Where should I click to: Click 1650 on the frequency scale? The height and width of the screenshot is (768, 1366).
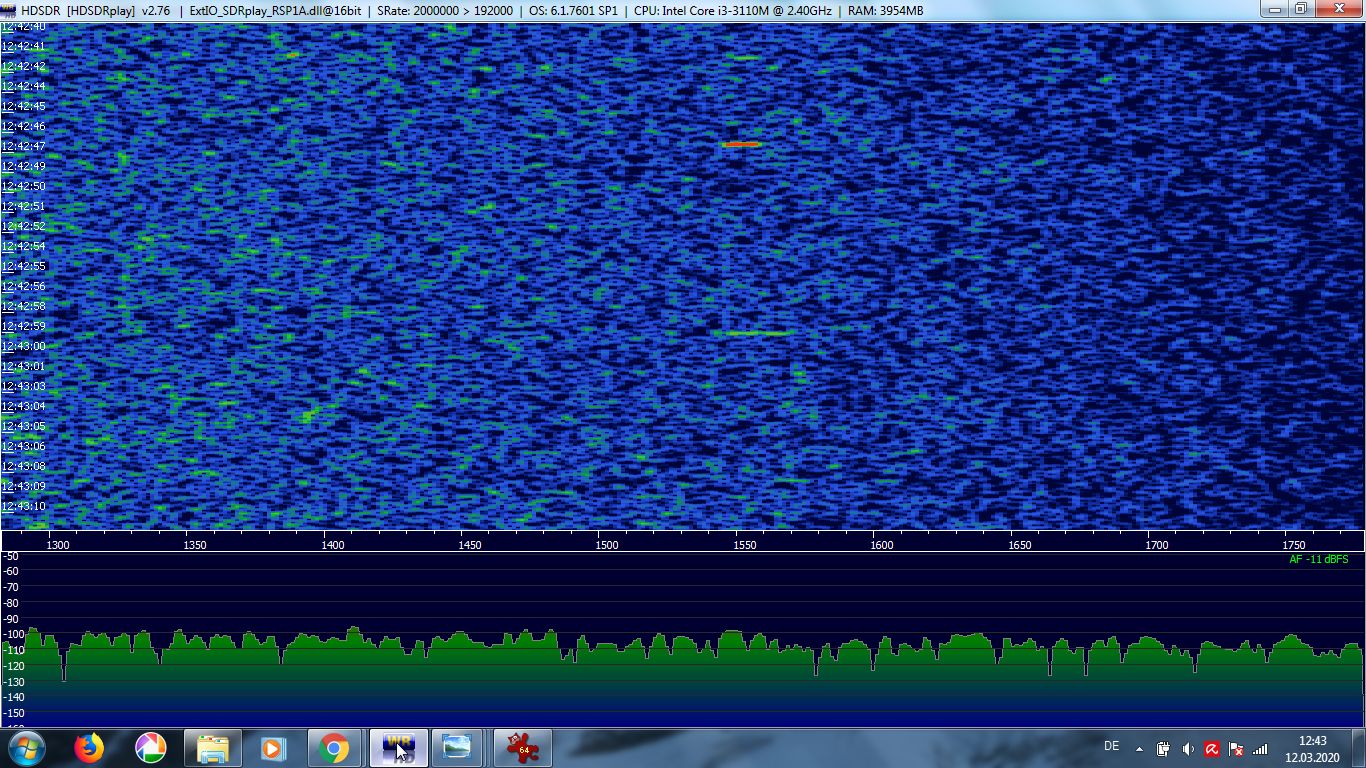[x=1019, y=545]
